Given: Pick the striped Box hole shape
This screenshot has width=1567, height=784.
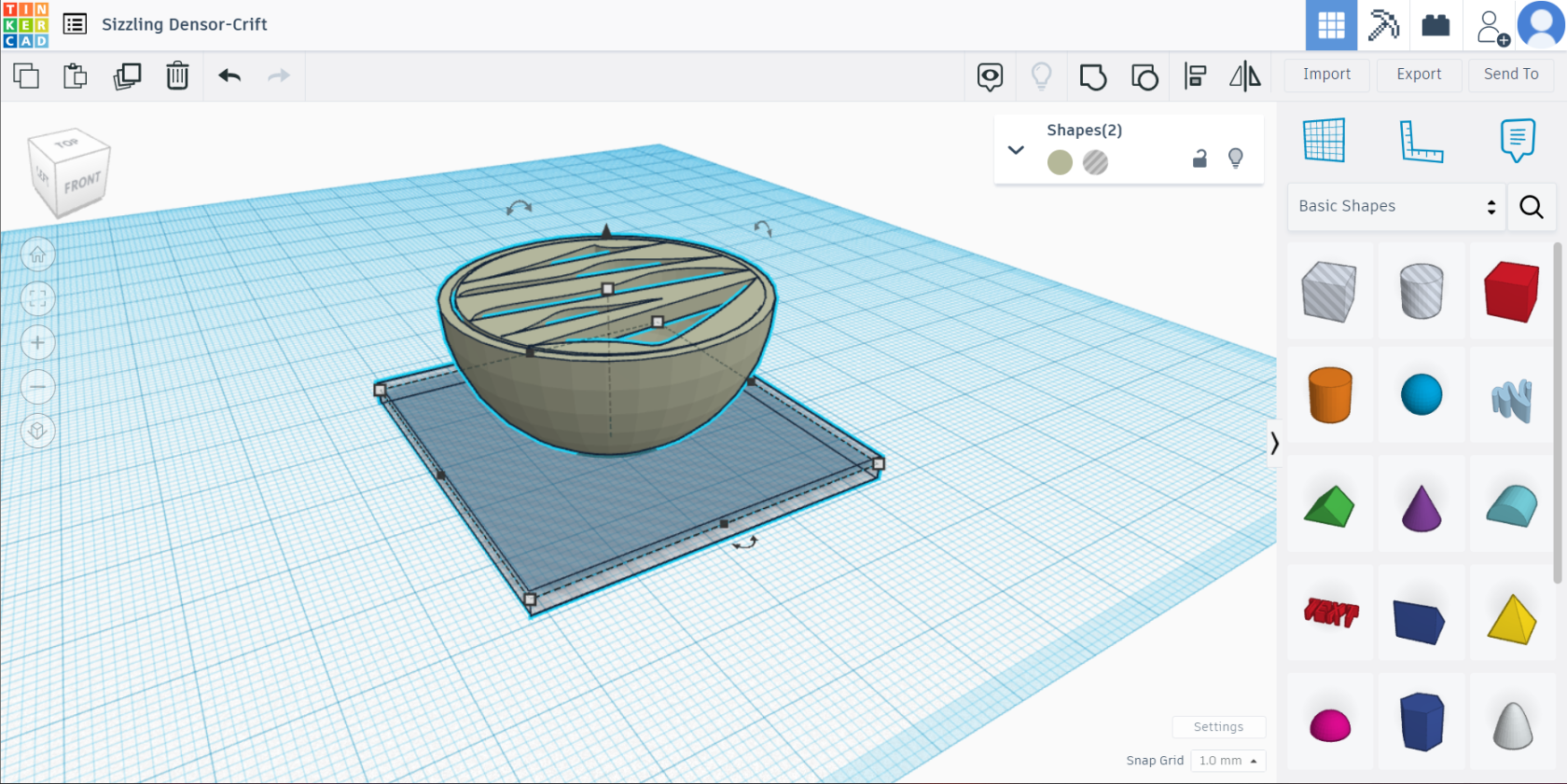Looking at the screenshot, I should tap(1329, 292).
